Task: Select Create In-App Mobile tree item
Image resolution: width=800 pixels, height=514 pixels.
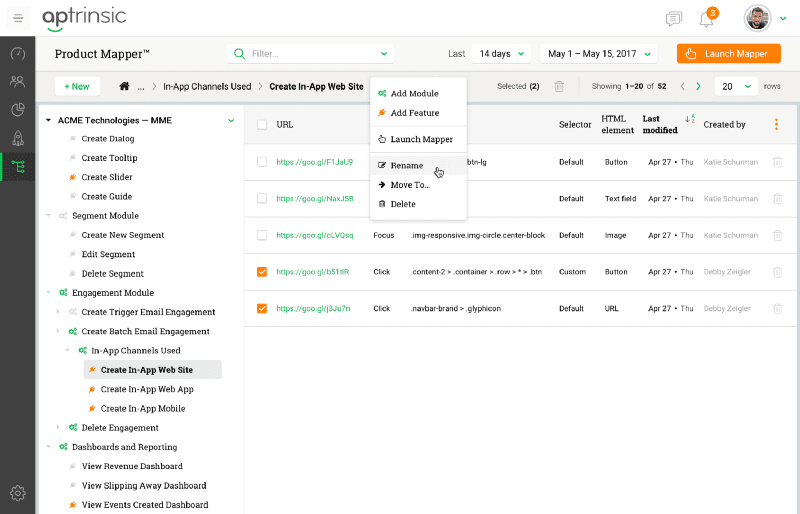Action: [142, 408]
